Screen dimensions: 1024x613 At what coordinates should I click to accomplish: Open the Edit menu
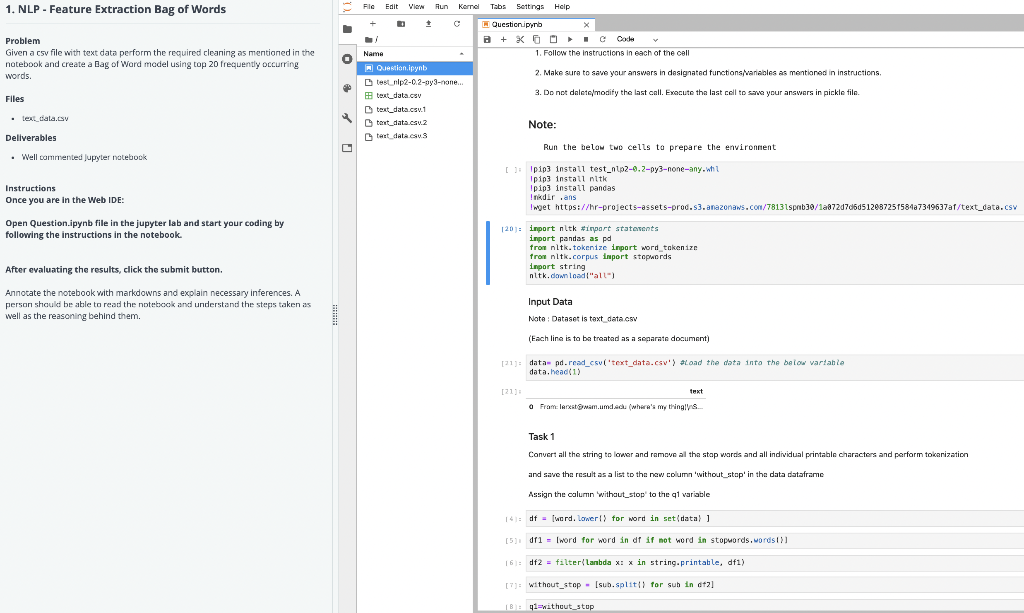pyautogui.click(x=392, y=7)
